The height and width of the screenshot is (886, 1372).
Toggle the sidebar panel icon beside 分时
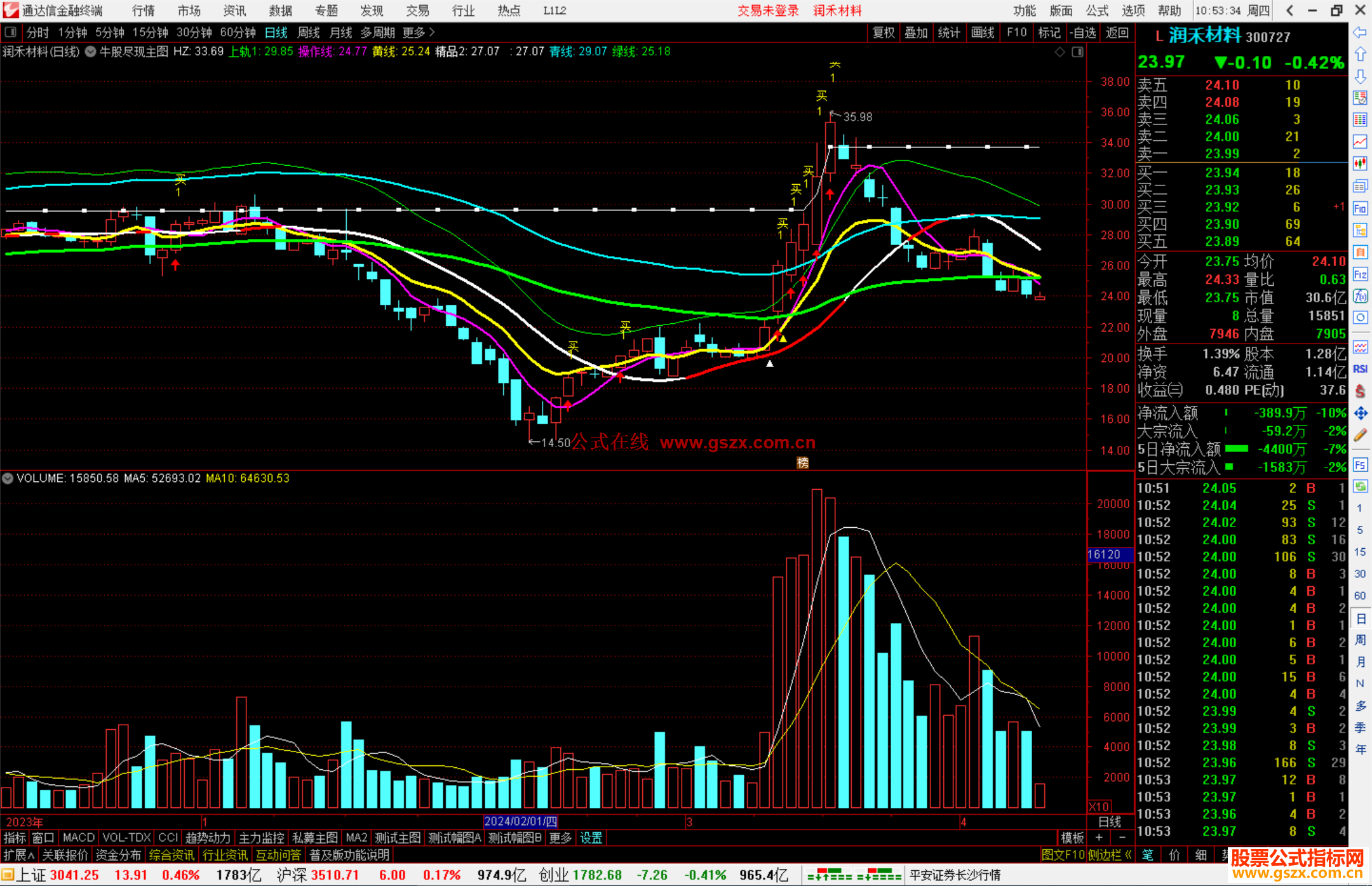[x=10, y=32]
